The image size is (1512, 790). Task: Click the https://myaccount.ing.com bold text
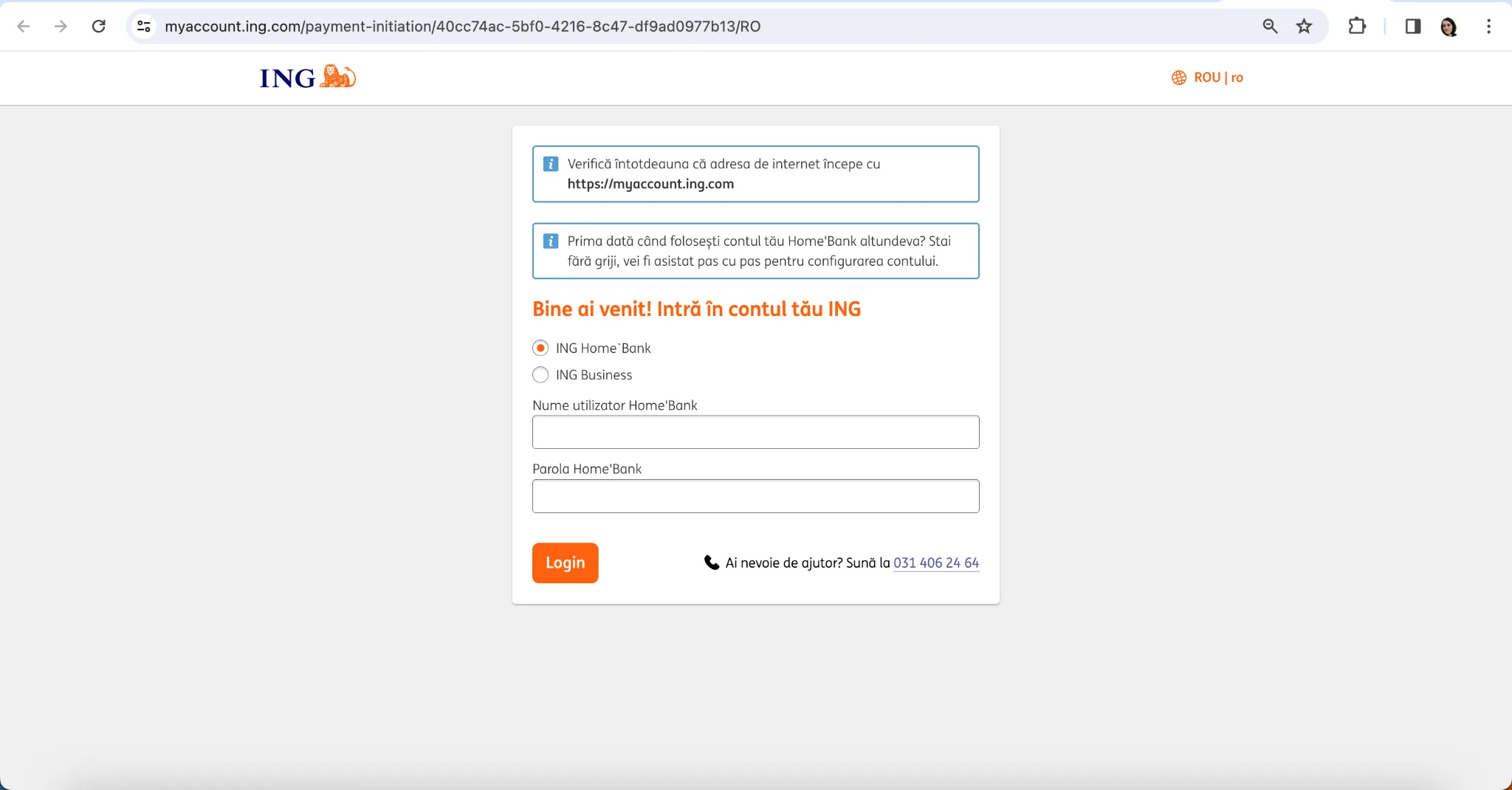click(x=650, y=184)
